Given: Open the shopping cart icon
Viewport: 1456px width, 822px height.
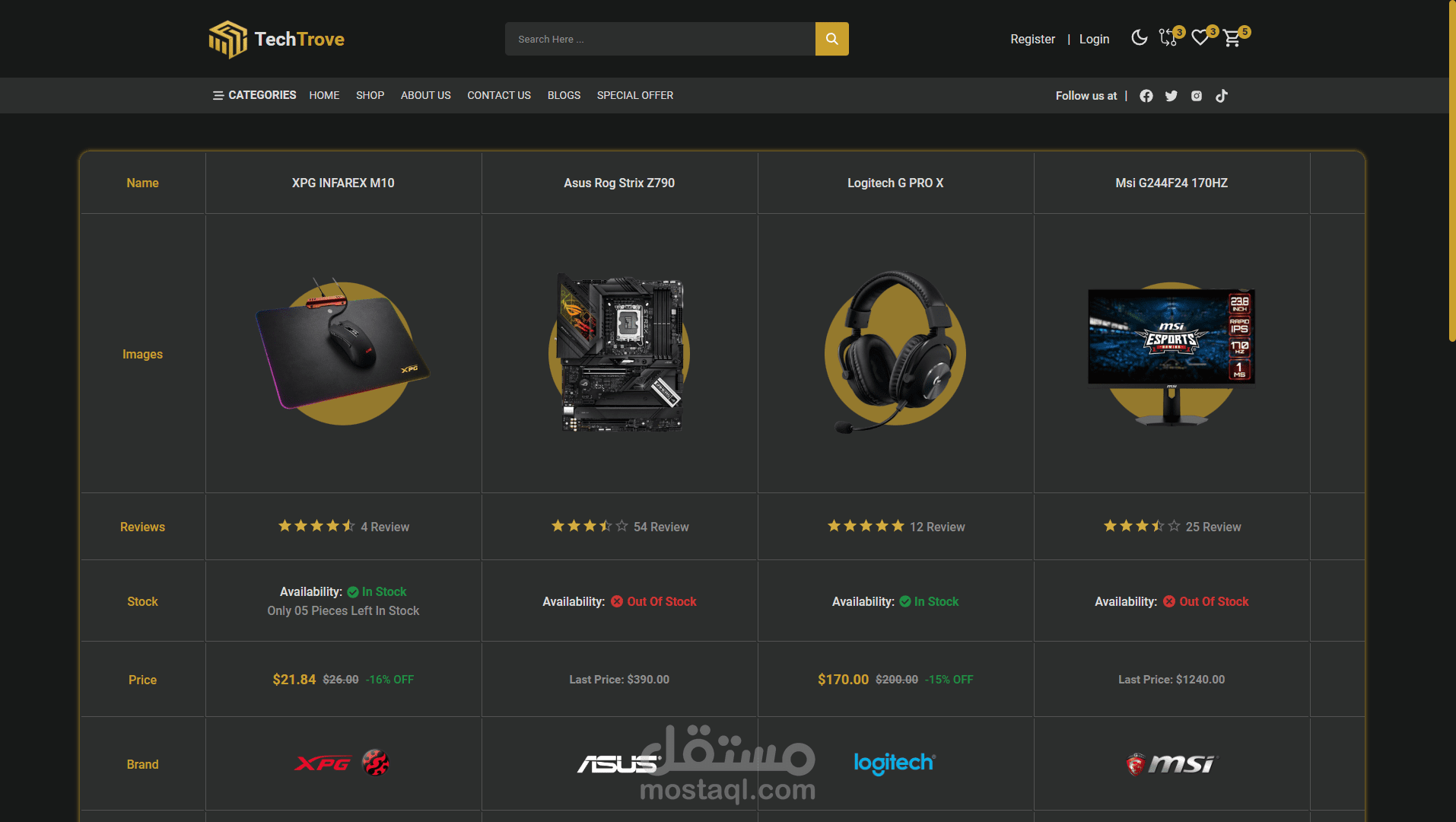Looking at the screenshot, I should 1234,38.
